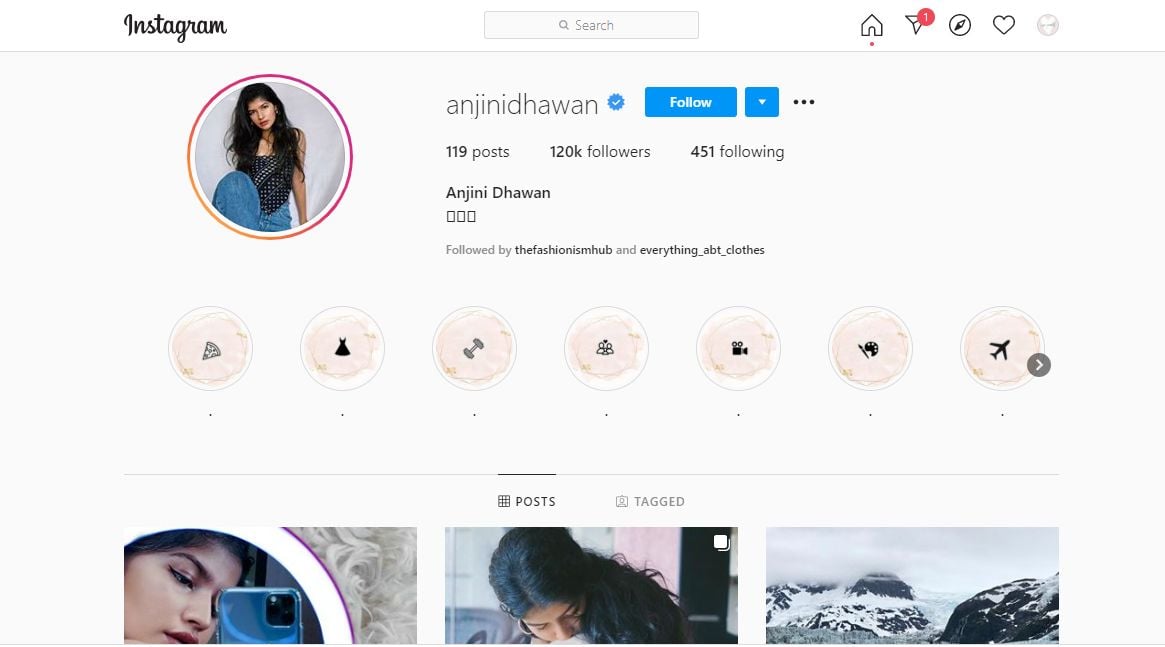Open the Explore compass icon
Viewport: 1165px width, 647px height.
coord(960,25)
